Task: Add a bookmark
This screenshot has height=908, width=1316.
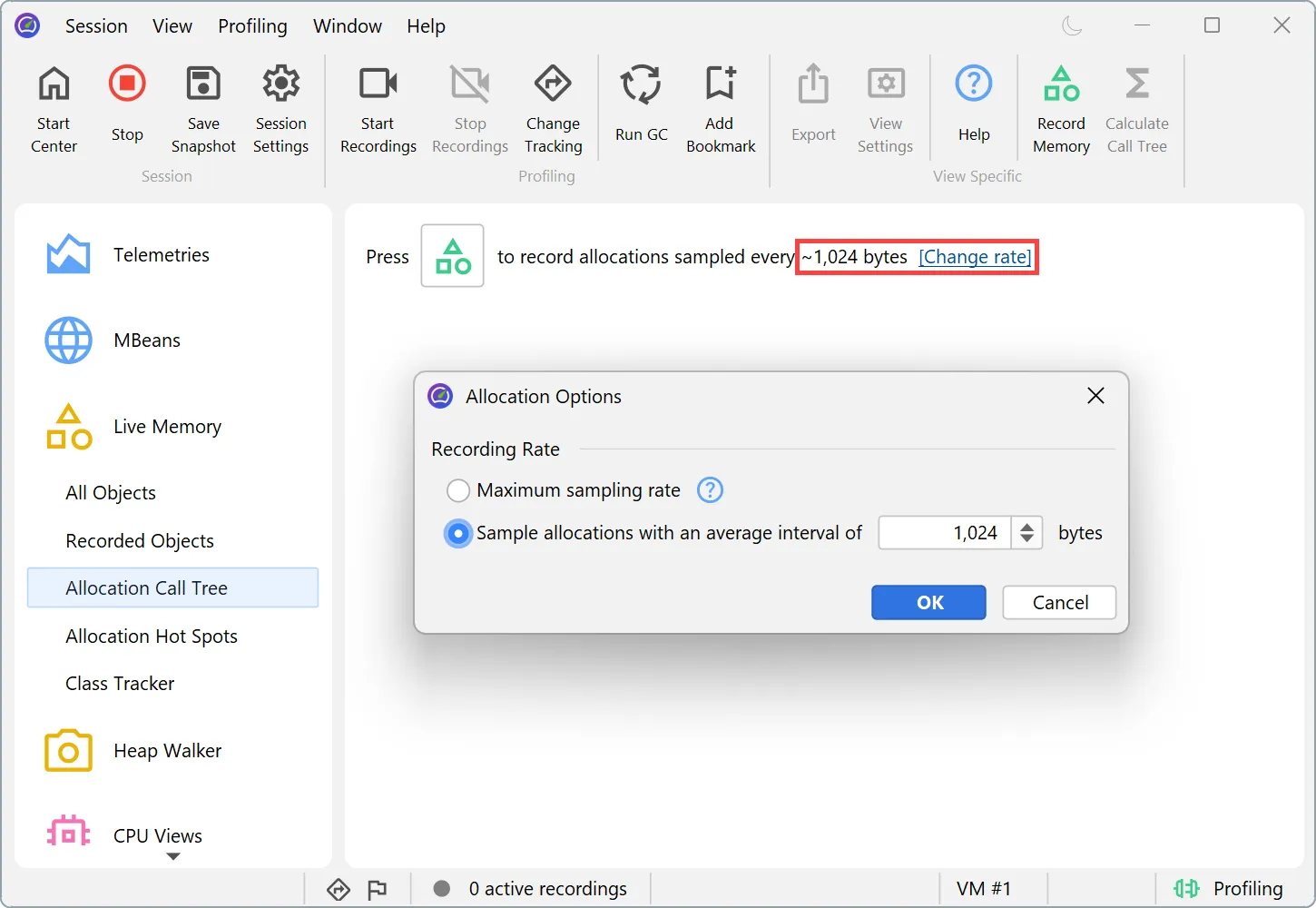Action: coord(721,109)
